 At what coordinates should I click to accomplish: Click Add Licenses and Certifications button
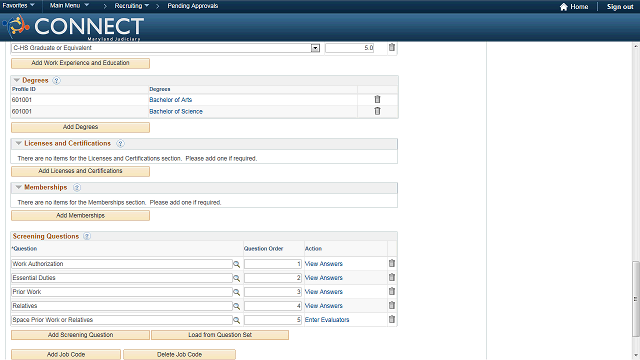pyautogui.click(x=80, y=171)
